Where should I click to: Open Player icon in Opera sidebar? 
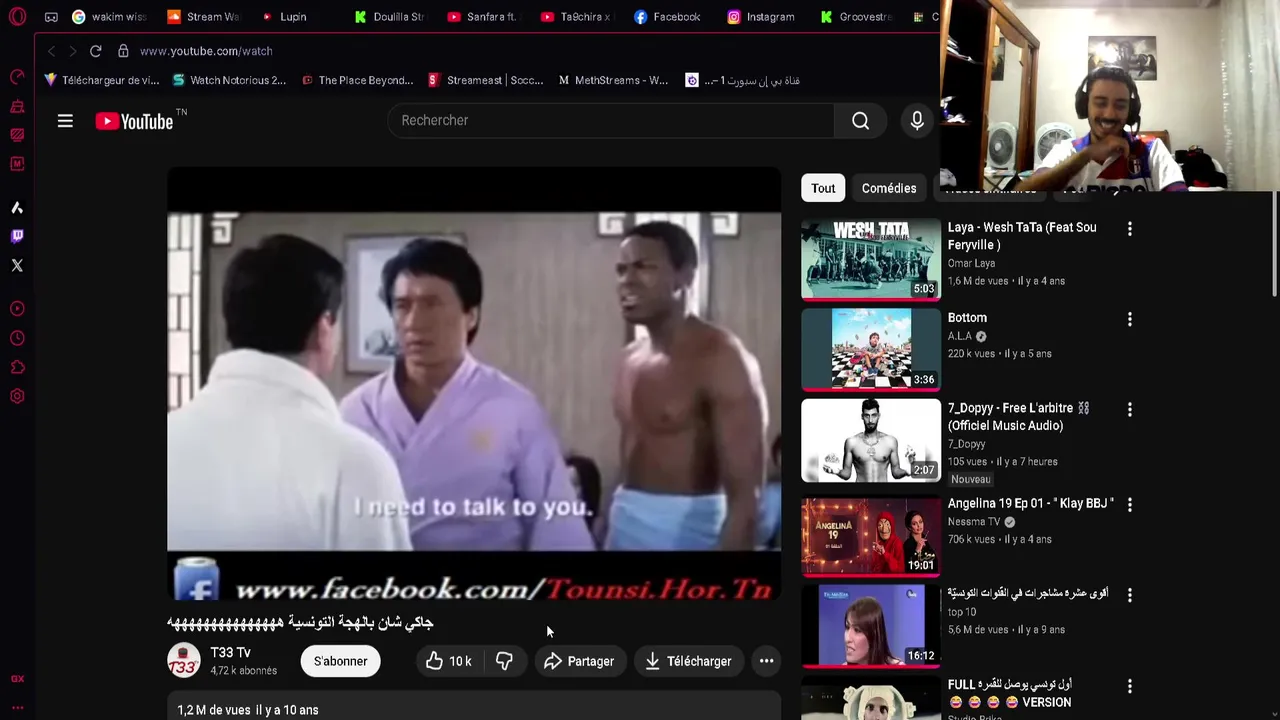(x=17, y=309)
